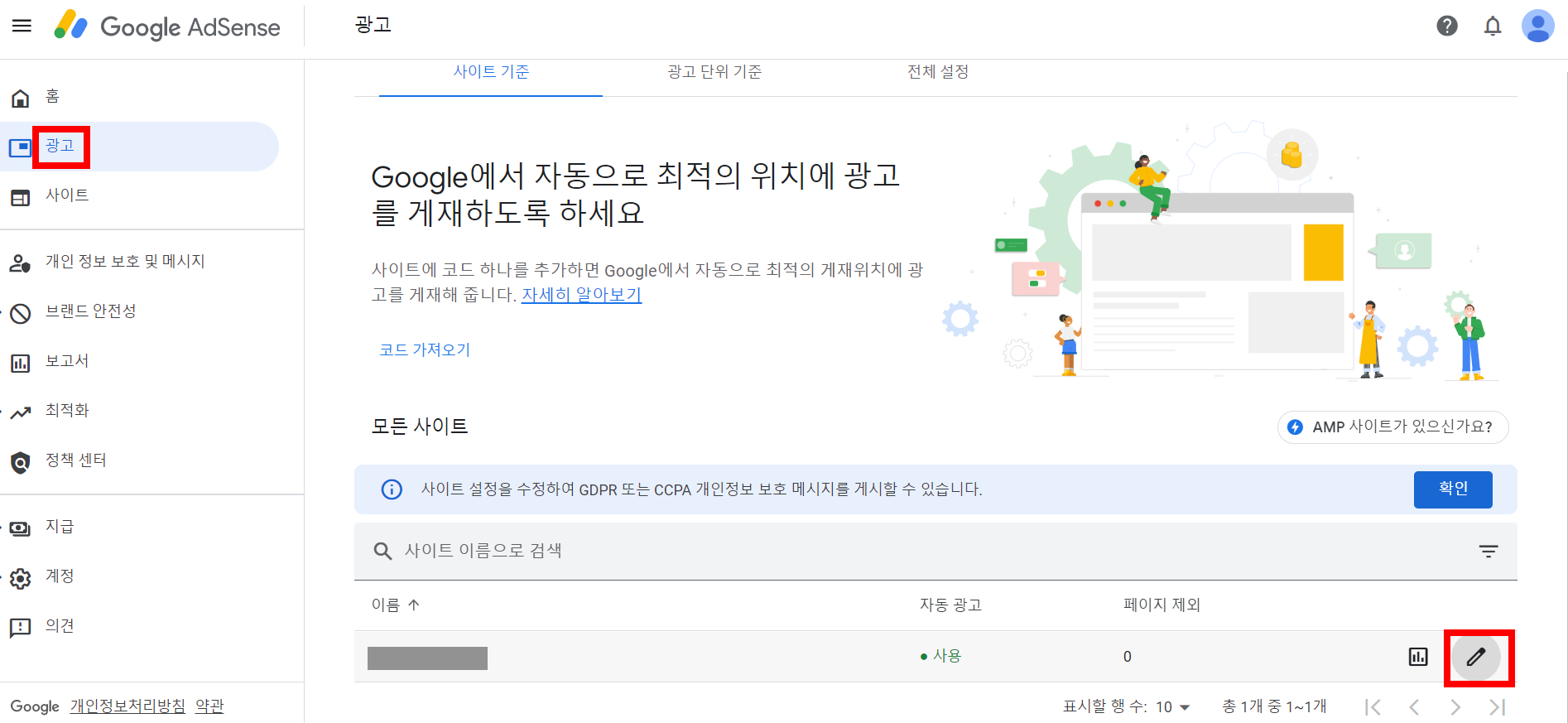Click the 코드 가져오기 link
The width and height of the screenshot is (1568, 723).
click(x=425, y=350)
